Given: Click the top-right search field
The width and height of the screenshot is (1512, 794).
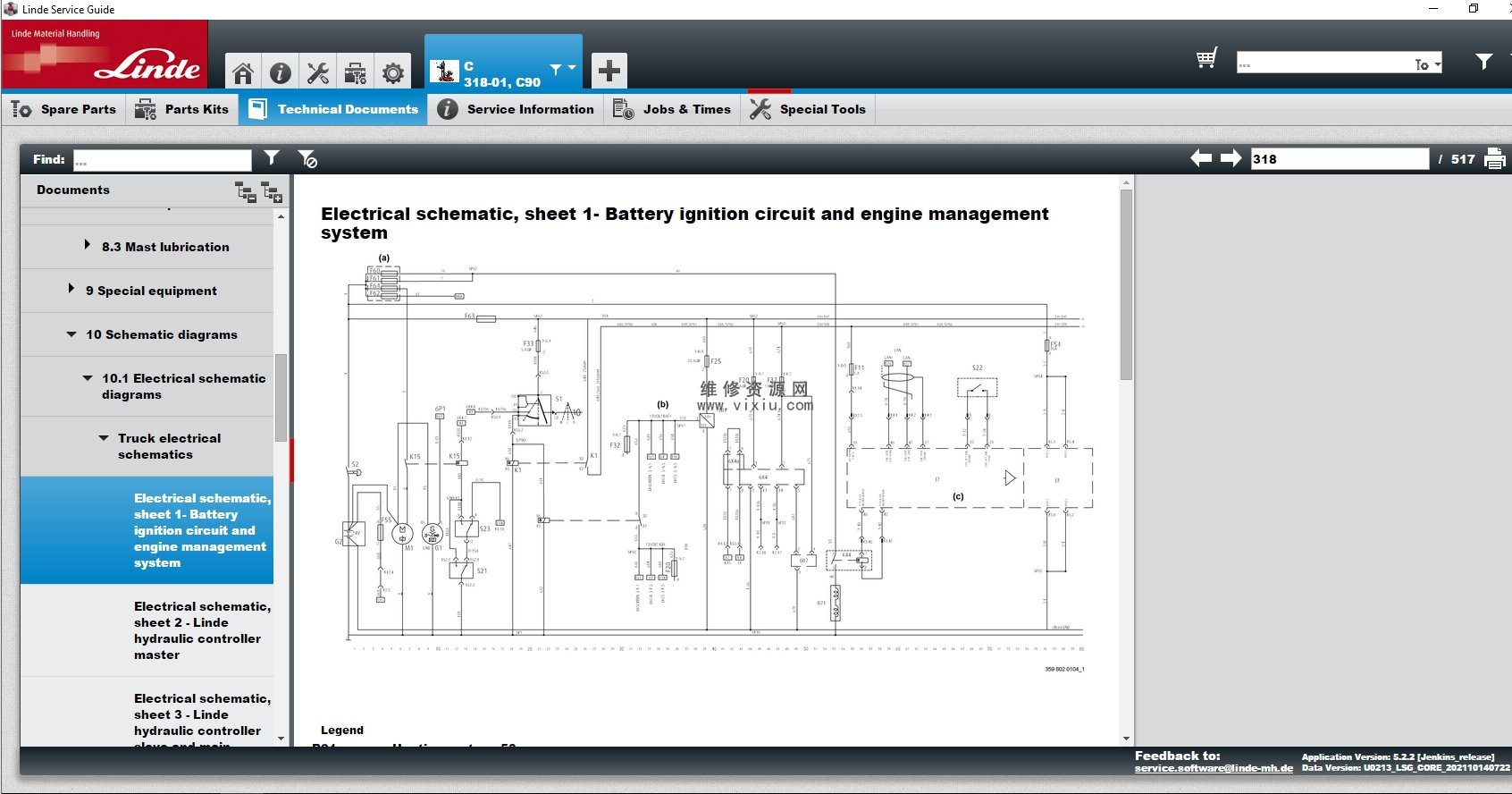Looking at the screenshot, I should (x=1326, y=63).
